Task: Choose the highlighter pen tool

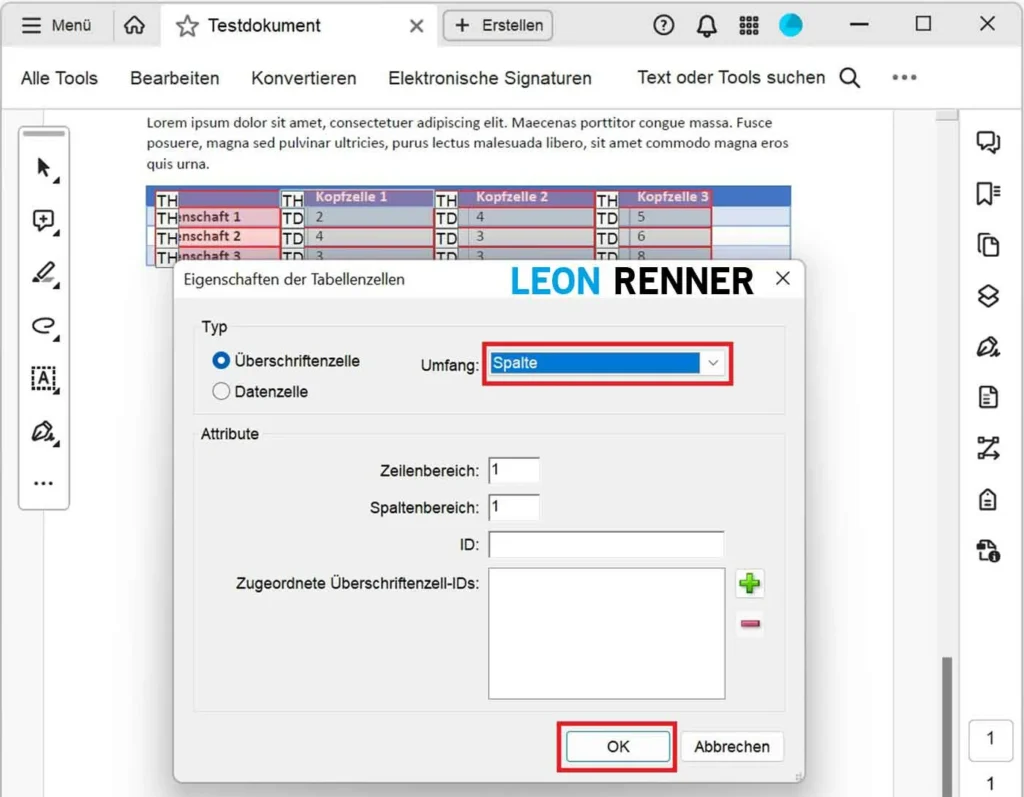Action: pos(44,273)
